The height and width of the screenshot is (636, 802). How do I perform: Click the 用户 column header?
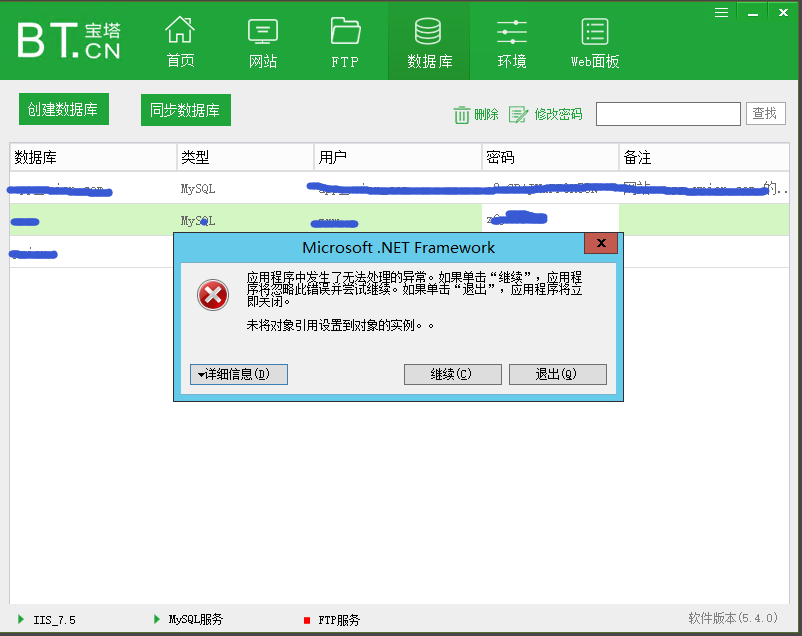pos(397,157)
